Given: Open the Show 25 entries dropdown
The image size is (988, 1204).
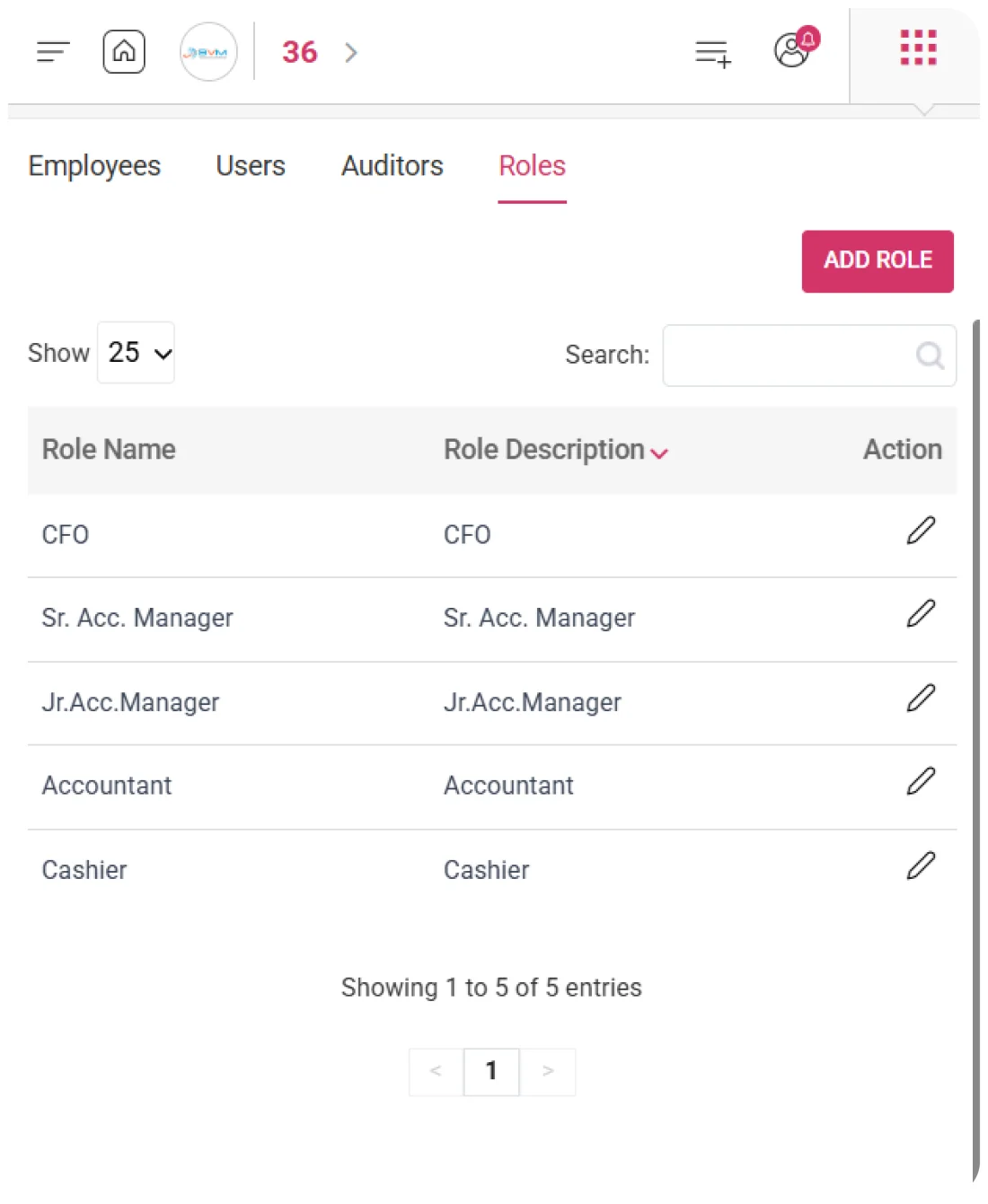Looking at the screenshot, I should tap(136, 352).
